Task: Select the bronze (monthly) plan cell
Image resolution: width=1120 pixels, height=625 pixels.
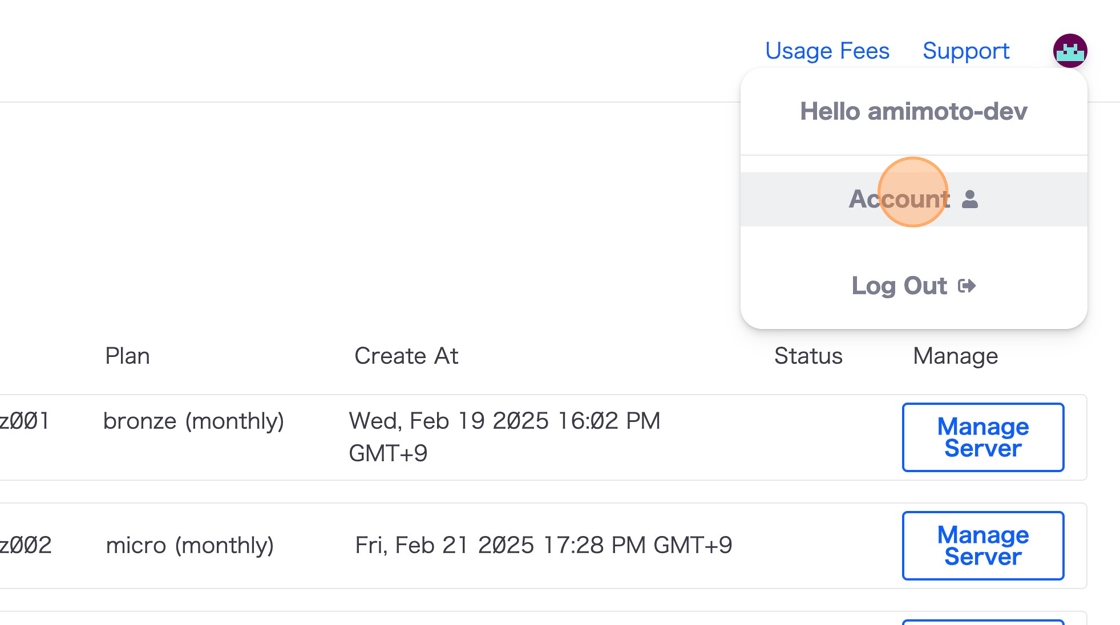Action: [x=193, y=421]
